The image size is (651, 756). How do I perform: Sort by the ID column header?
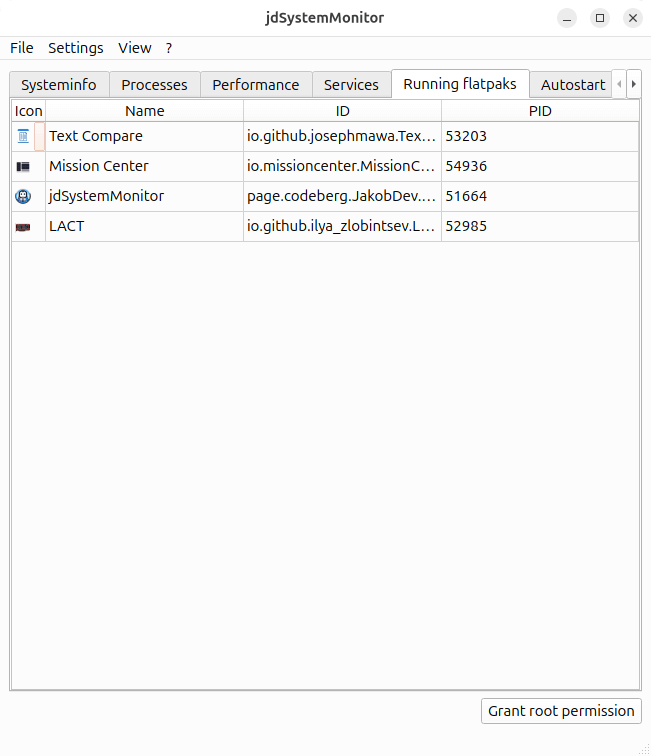[x=342, y=111]
